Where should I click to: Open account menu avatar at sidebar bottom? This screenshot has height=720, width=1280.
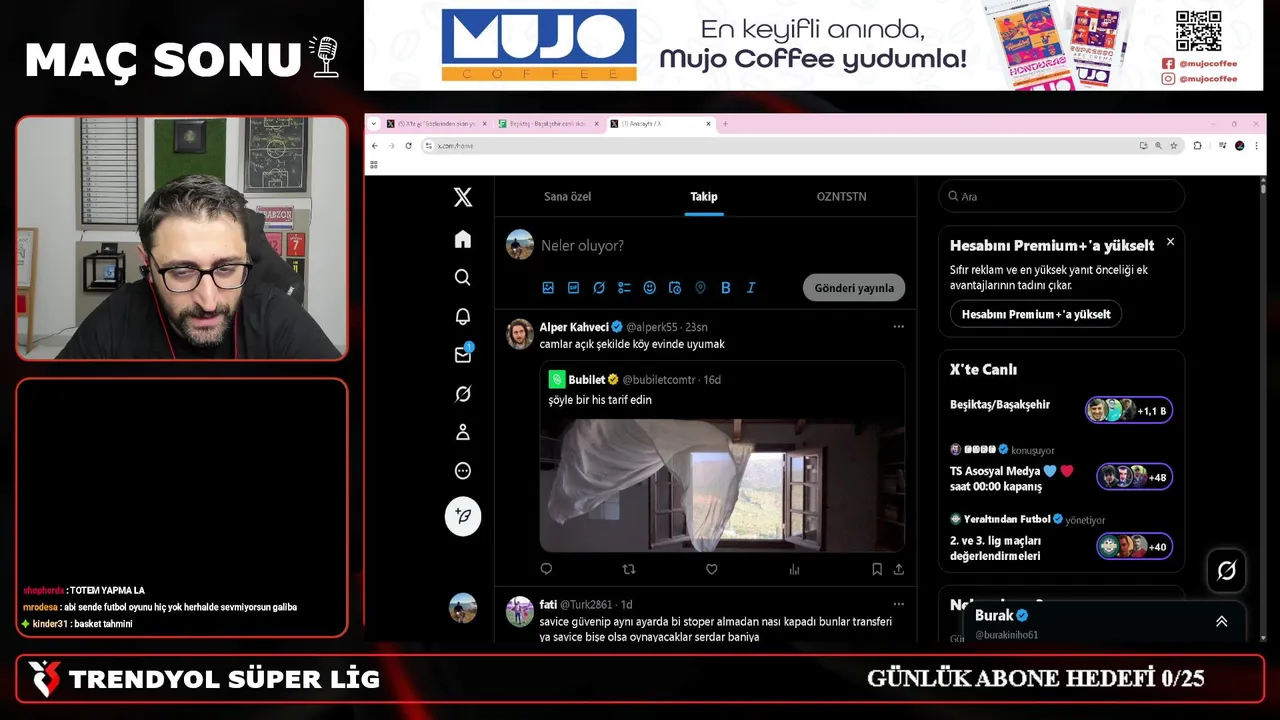[463, 608]
